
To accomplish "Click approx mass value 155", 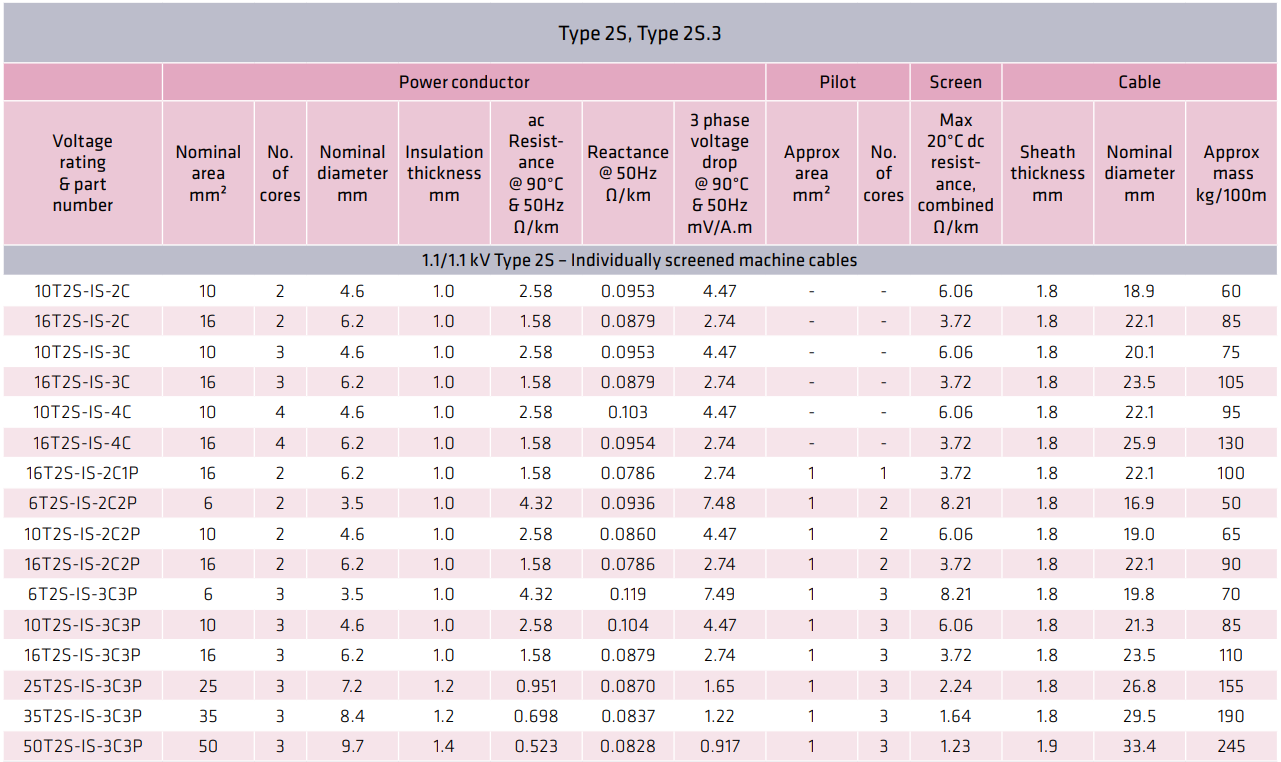I will point(1231,686).
